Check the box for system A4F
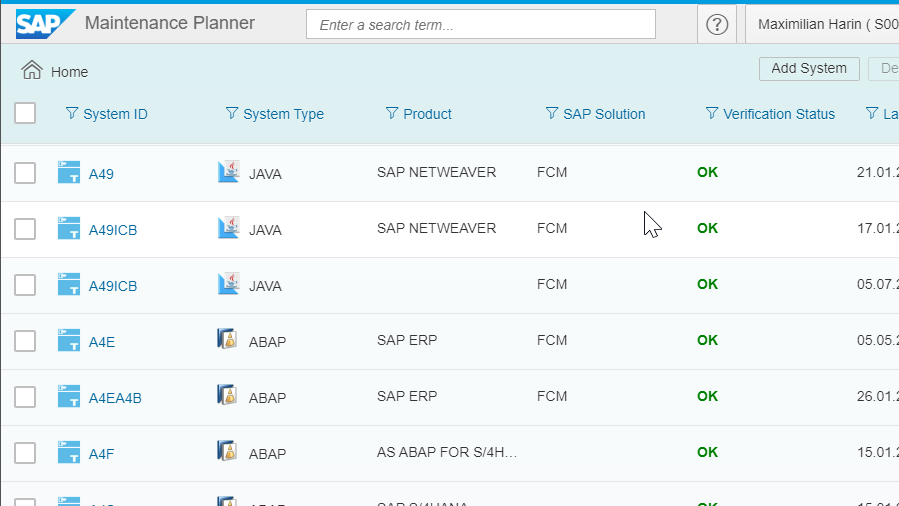The width and height of the screenshot is (899, 506). (25, 453)
